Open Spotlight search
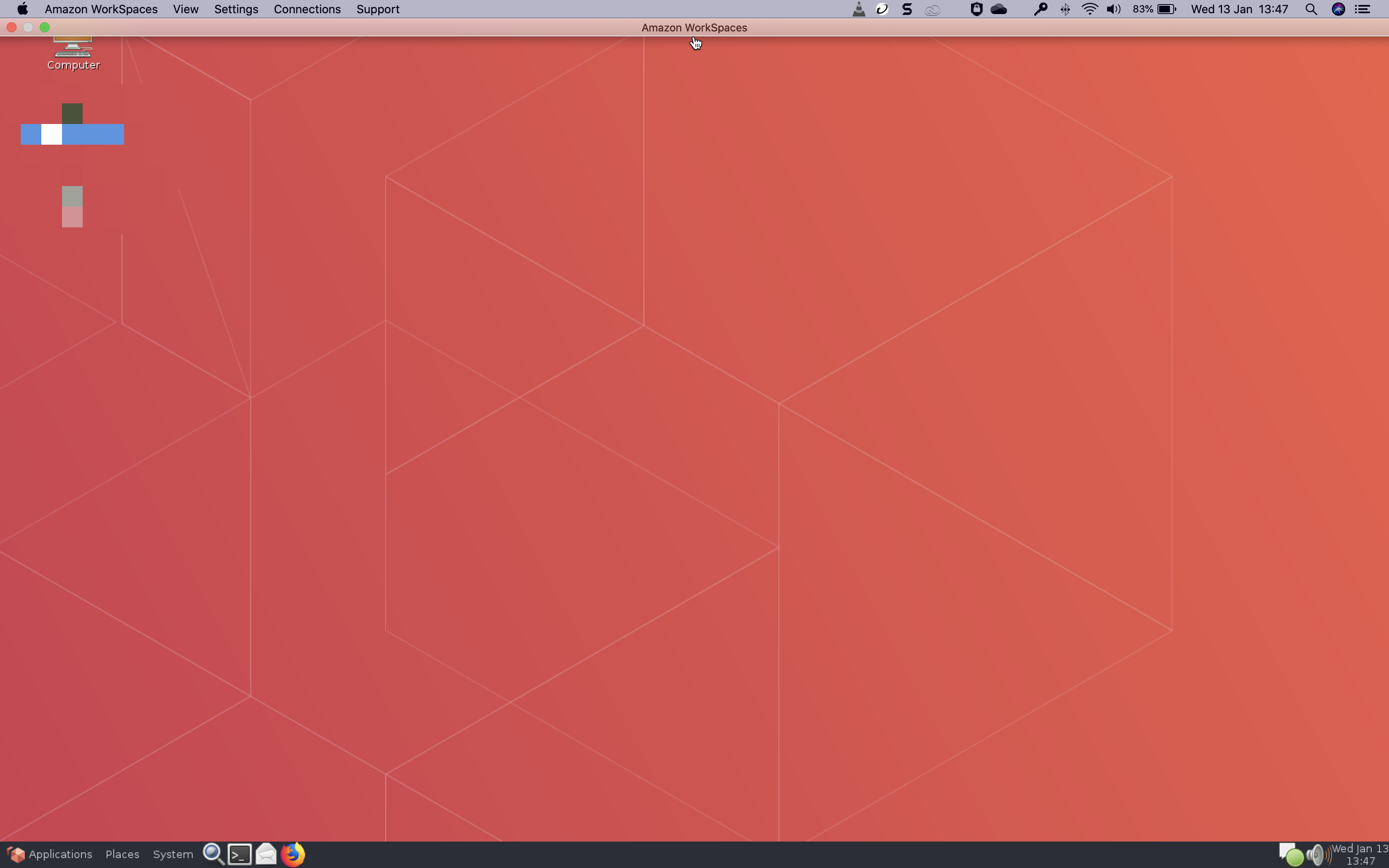 (x=1311, y=9)
